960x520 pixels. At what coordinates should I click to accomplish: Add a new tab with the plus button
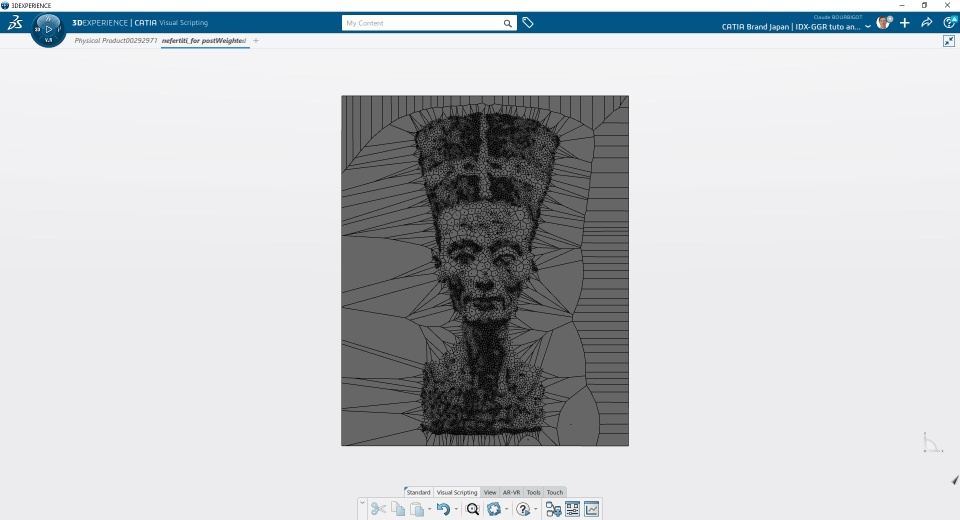point(256,40)
